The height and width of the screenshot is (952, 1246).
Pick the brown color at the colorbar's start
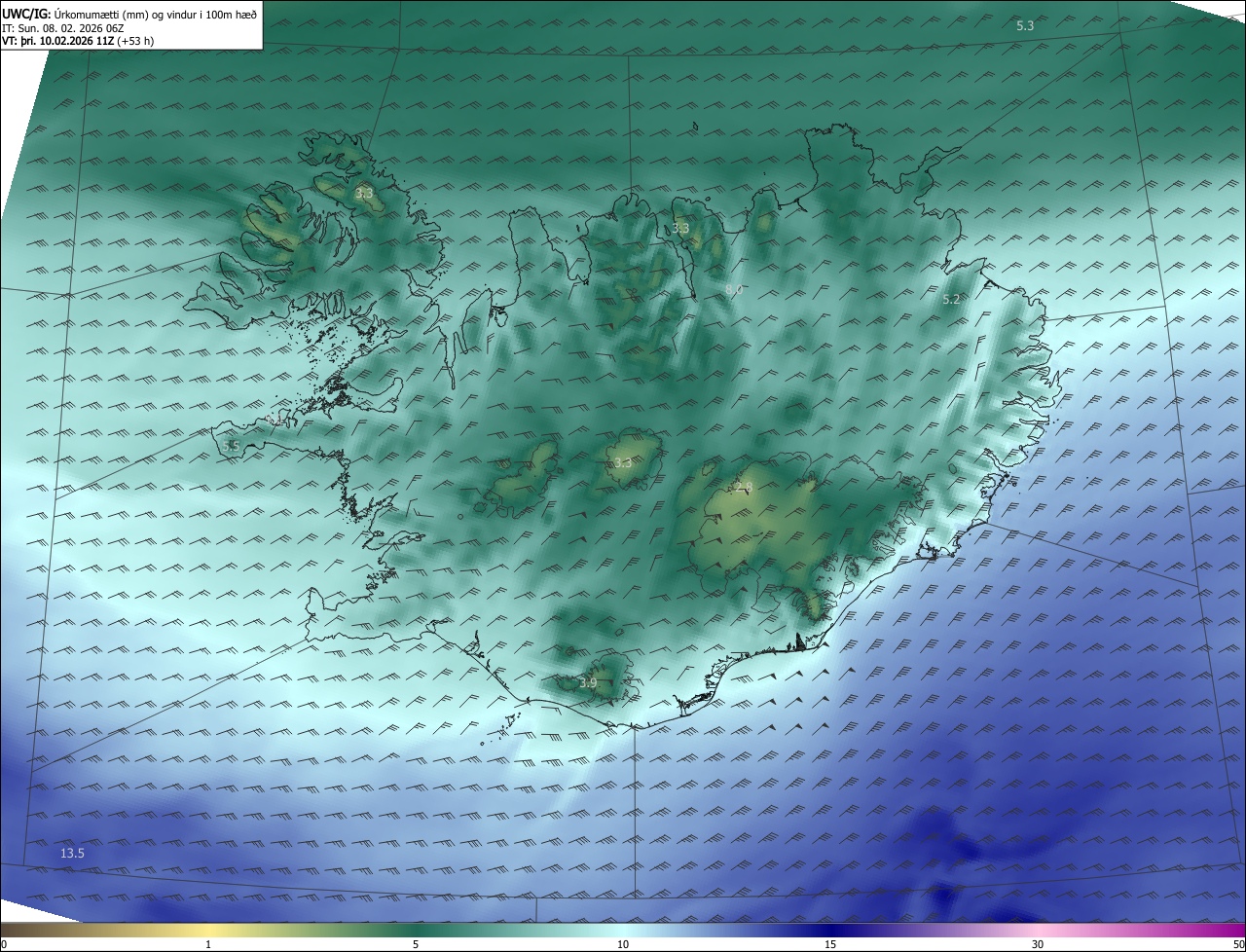(x=6, y=930)
